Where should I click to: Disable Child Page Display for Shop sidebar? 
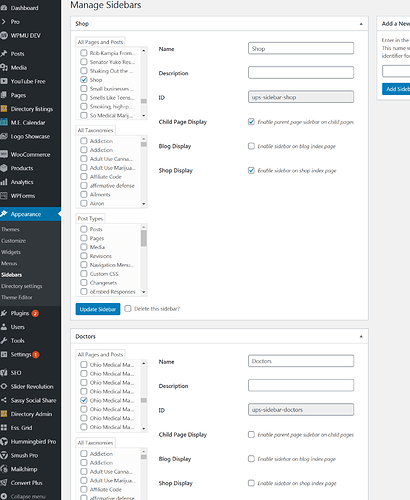tap(251, 122)
